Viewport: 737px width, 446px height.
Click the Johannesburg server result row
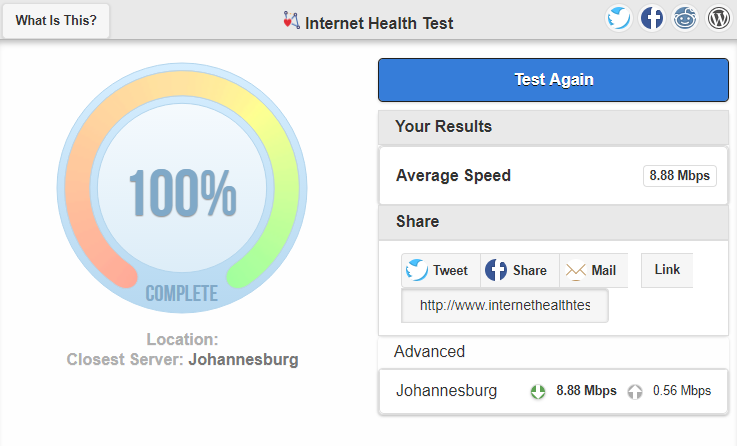(554, 391)
